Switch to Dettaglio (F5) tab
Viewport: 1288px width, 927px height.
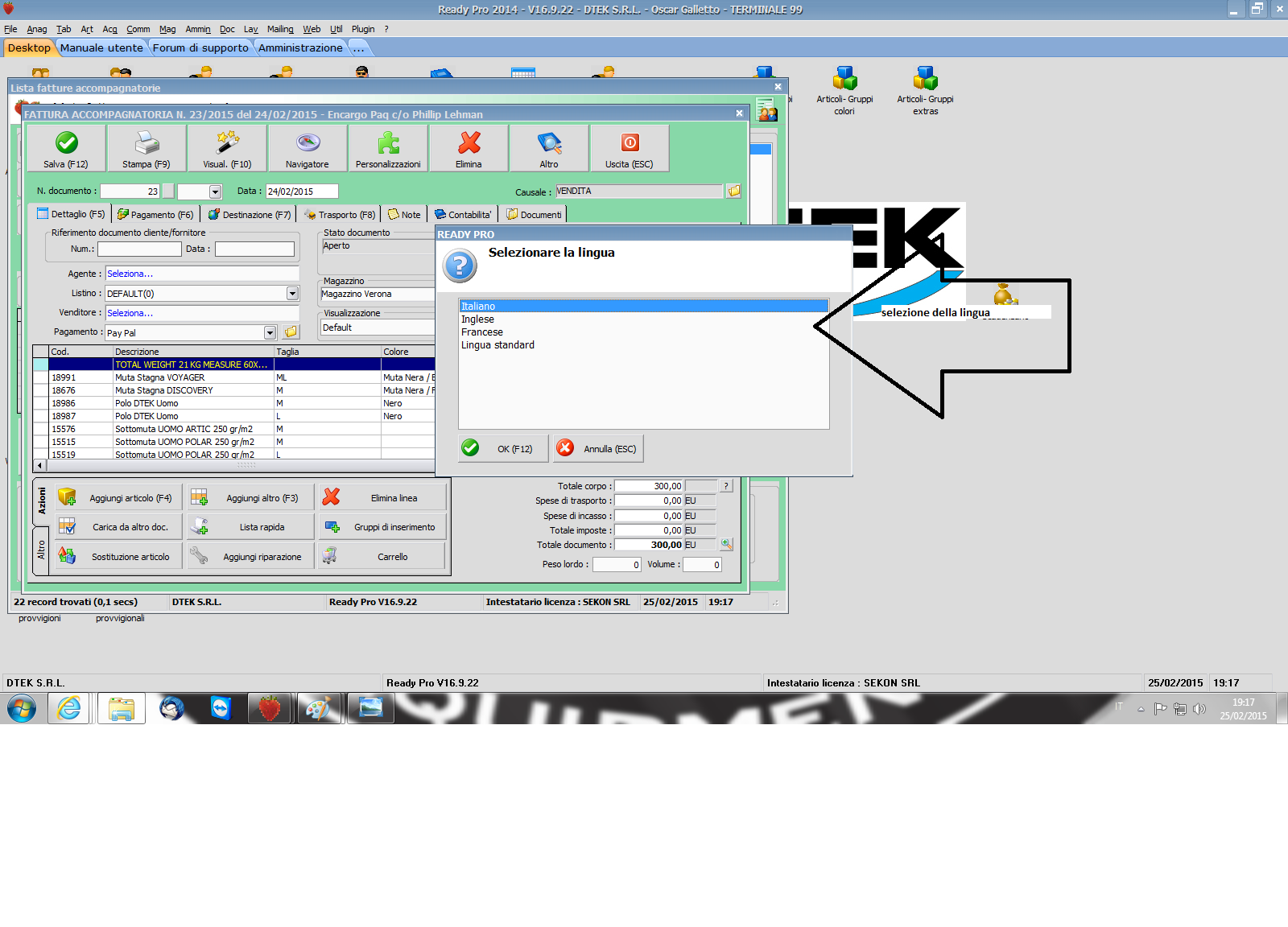[x=71, y=214]
